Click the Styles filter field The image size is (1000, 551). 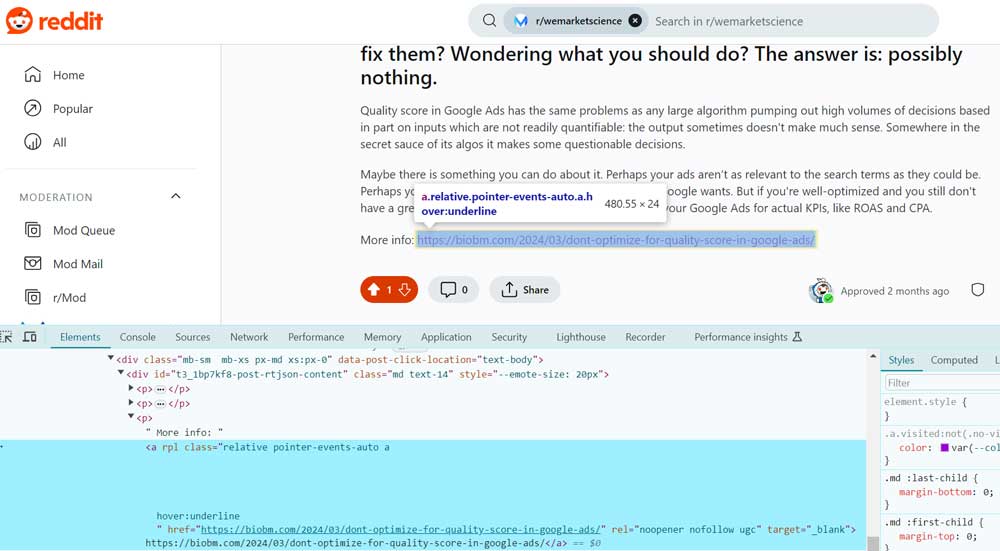tap(940, 383)
